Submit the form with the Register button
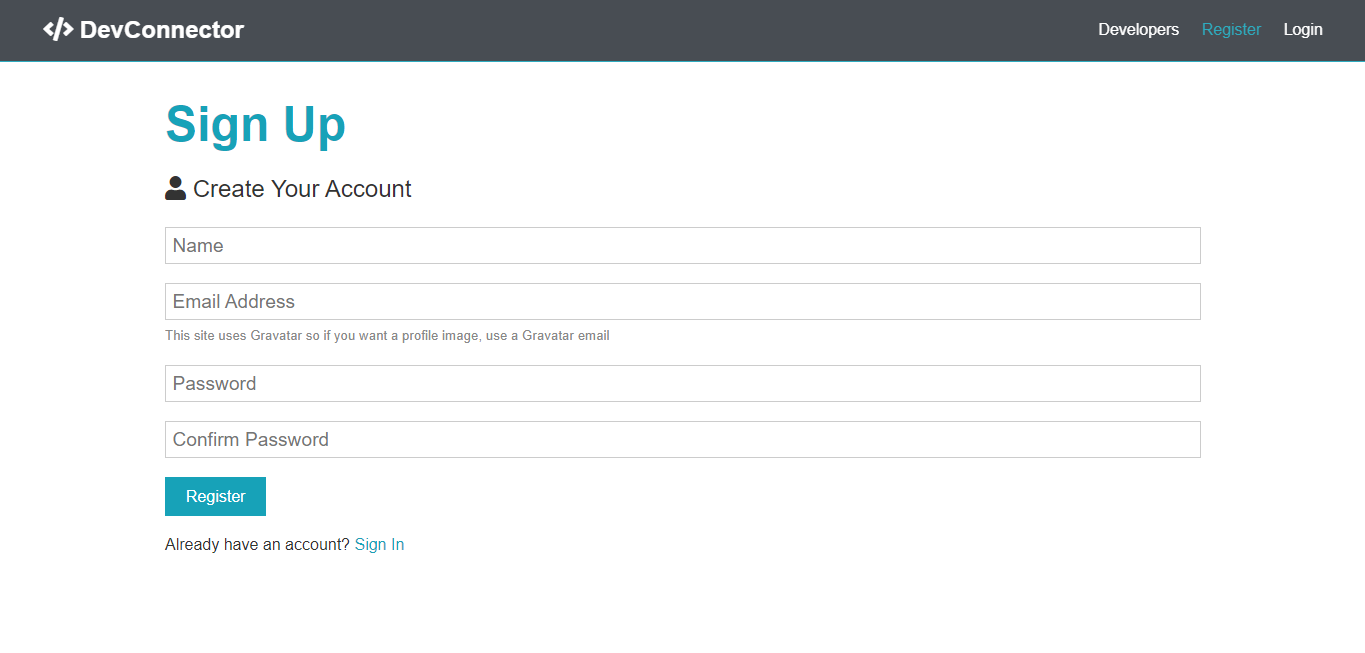Image resolution: width=1365 pixels, height=653 pixels. click(215, 496)
